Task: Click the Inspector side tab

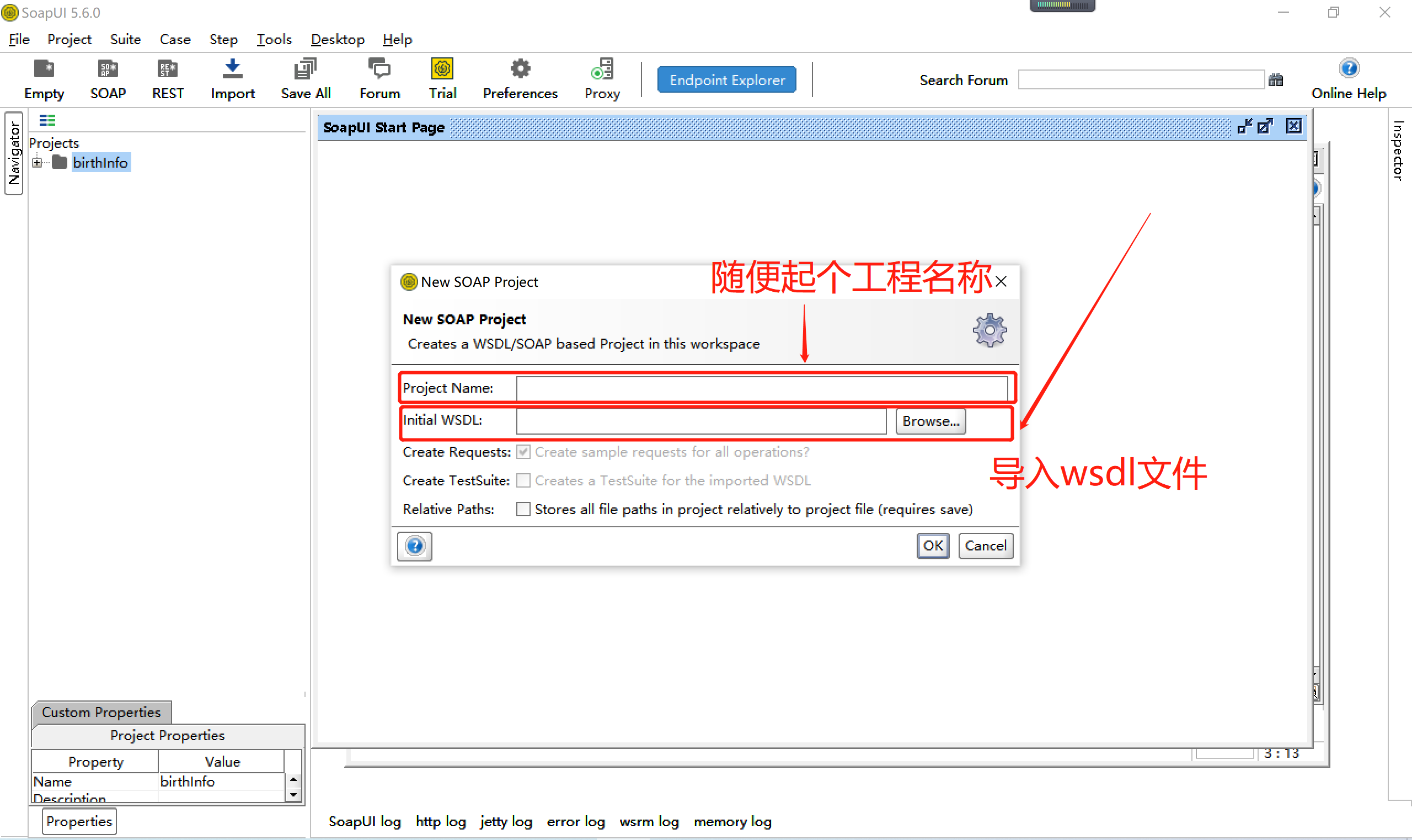Action: pyautogui.click(x=1398, y=151)
